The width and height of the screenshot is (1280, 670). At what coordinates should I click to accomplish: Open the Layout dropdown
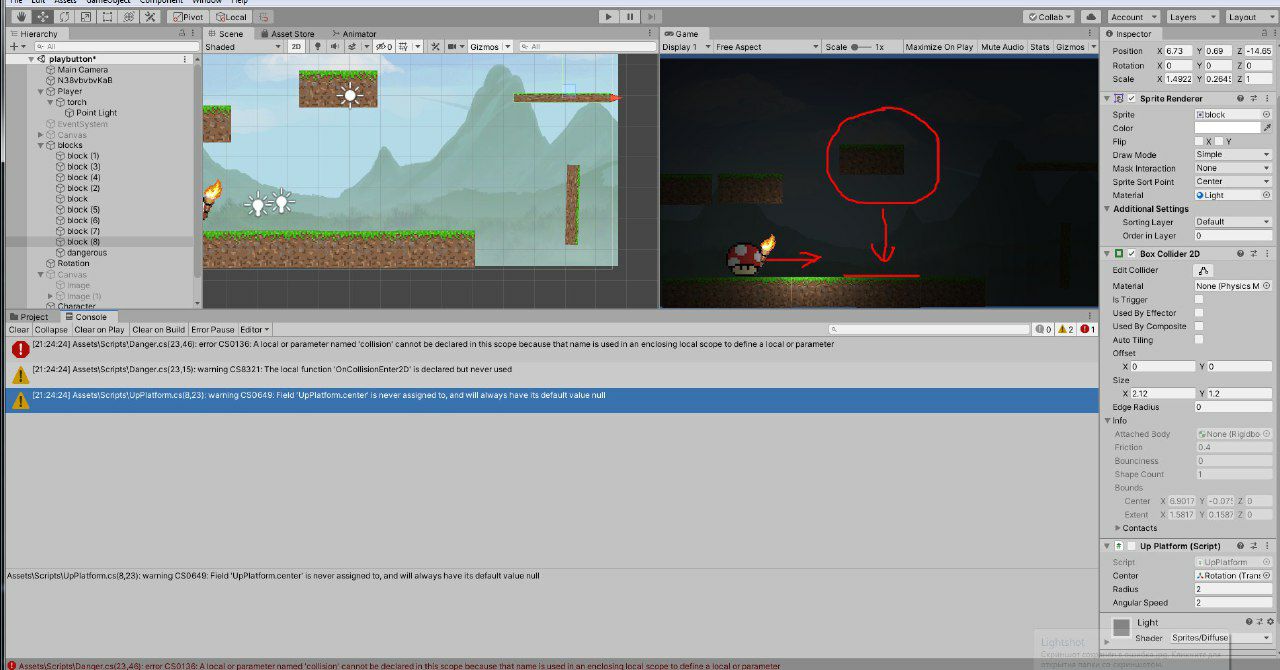pos(1250,17)
